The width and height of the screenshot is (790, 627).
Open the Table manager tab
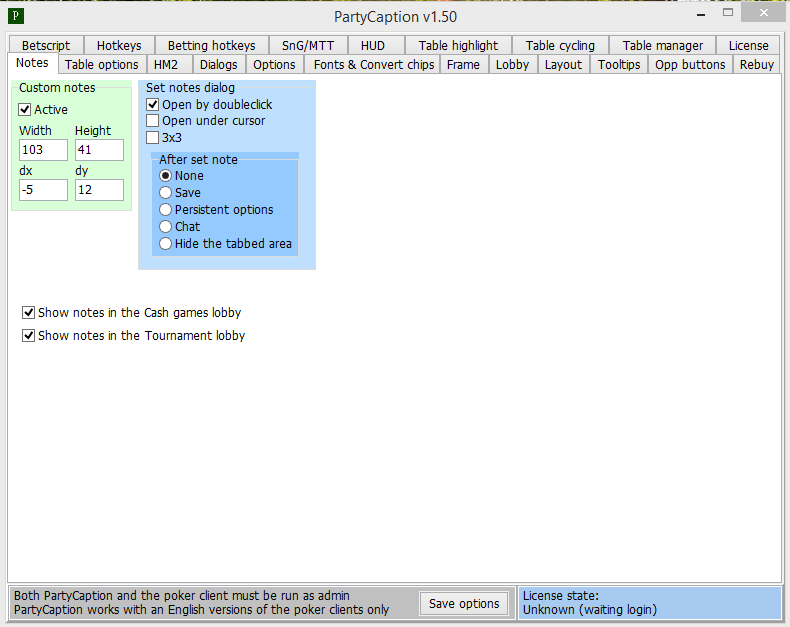coord(663,45)
